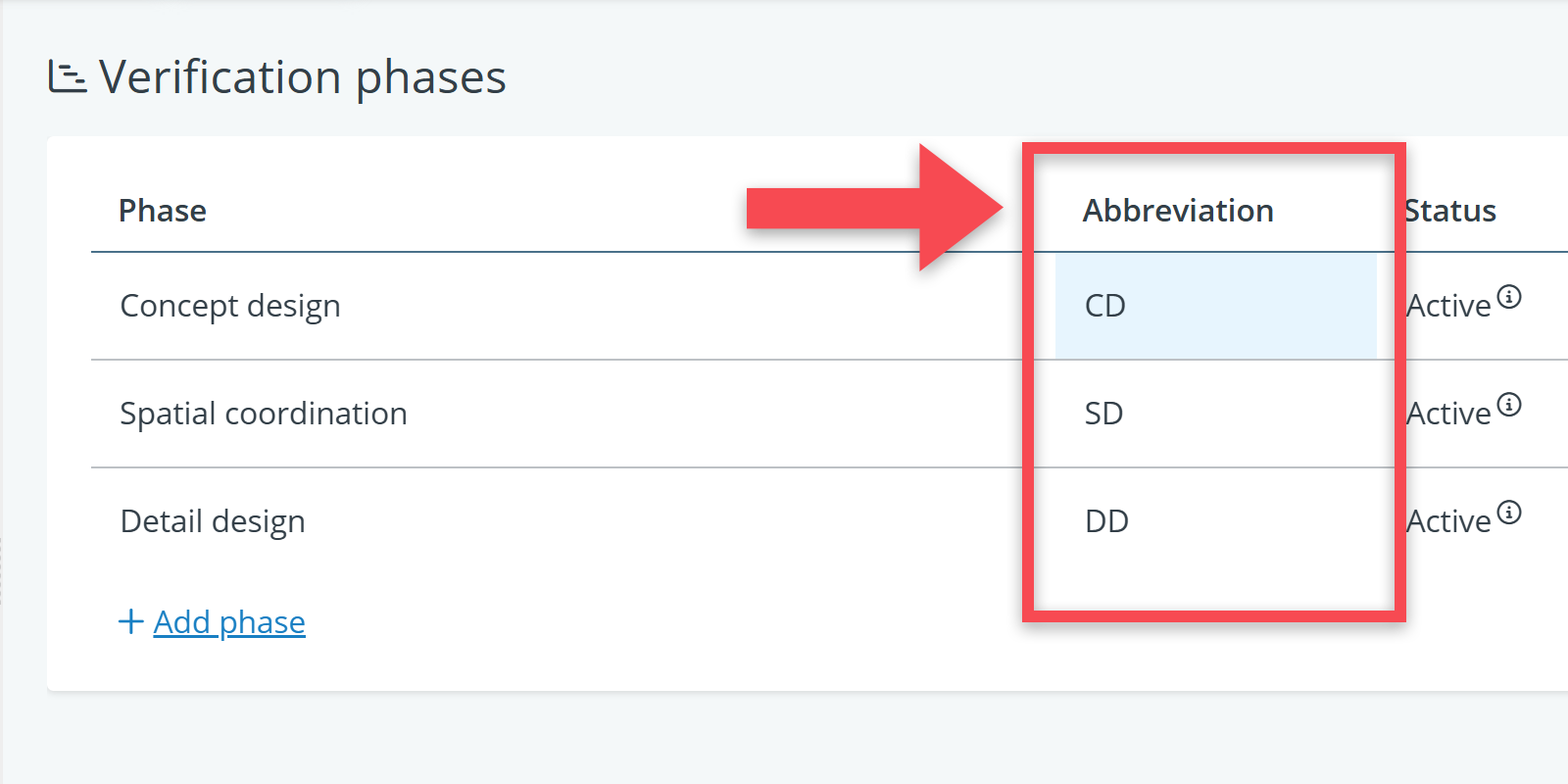Click the Phase column header
The image size is (1568, 784).
pos(163,211)
